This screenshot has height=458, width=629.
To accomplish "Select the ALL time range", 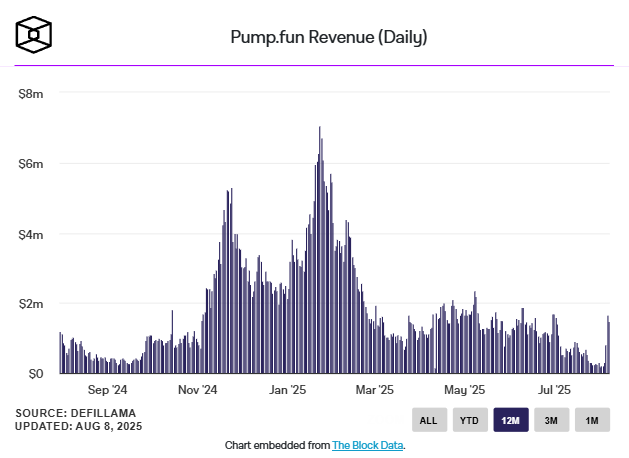I will 429,420.
